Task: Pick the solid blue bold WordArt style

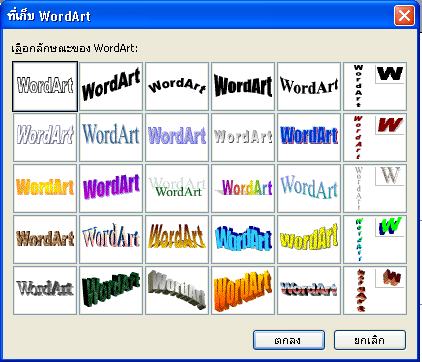Action: coord(309,137)
